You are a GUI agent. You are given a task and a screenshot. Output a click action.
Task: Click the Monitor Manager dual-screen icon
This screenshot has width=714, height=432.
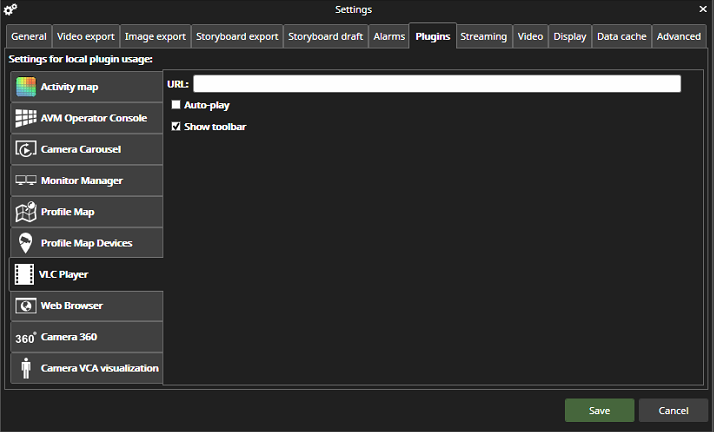click(26, 180)
